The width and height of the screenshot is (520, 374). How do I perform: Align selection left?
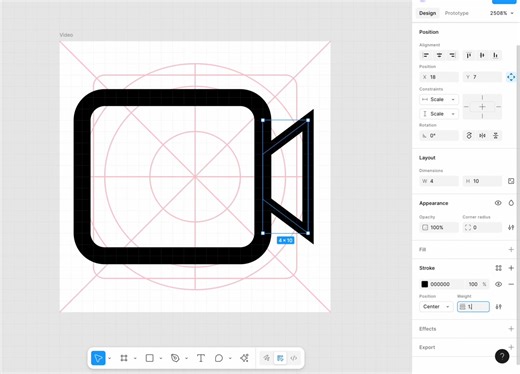point(426,55)
